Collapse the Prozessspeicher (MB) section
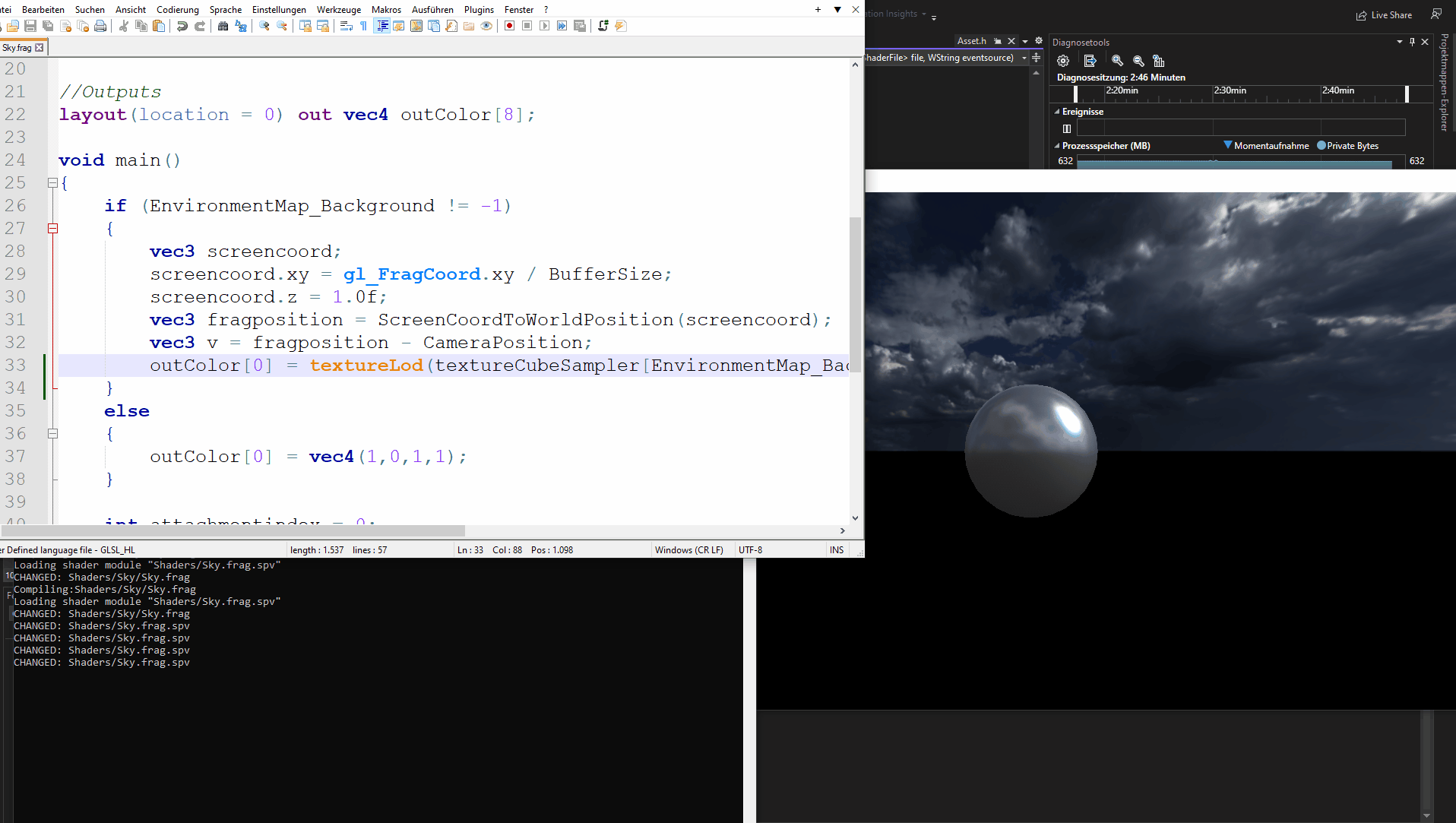 [x=1056, y=146]
